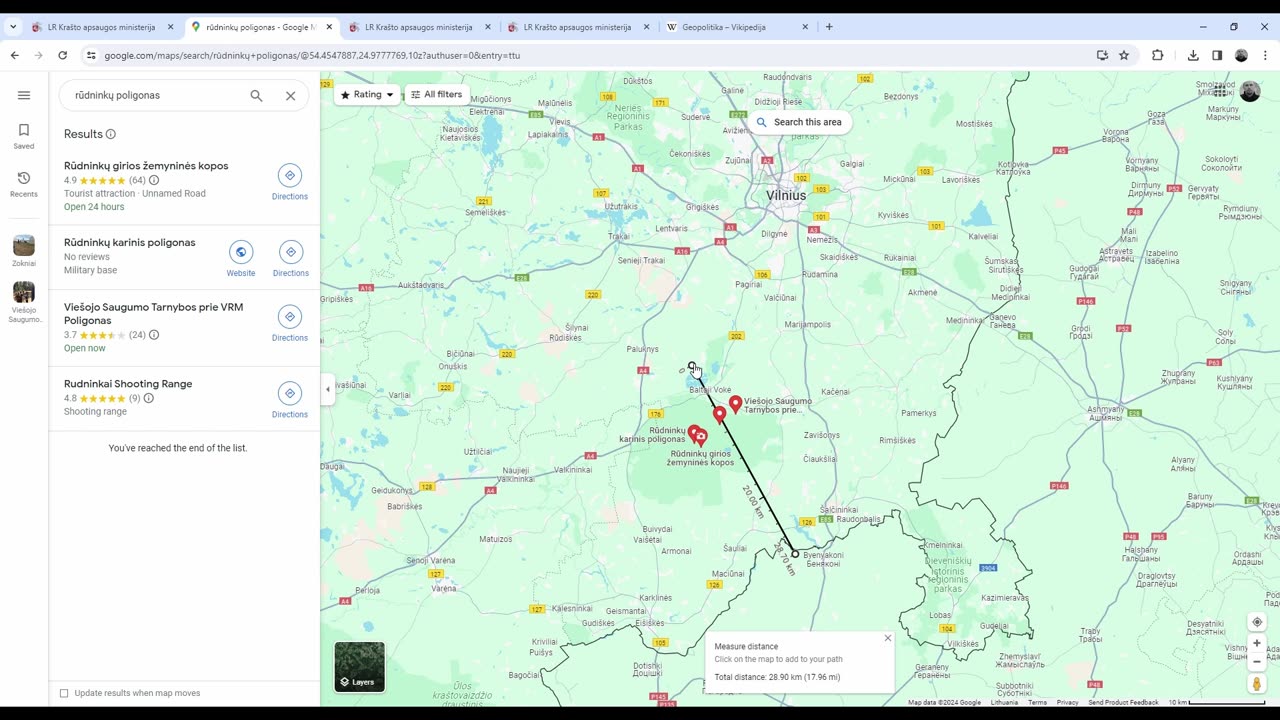
Task: Get directions to Viešojo Saugumo Tarnybos Poligonas
Action: [x=290, y=324]
